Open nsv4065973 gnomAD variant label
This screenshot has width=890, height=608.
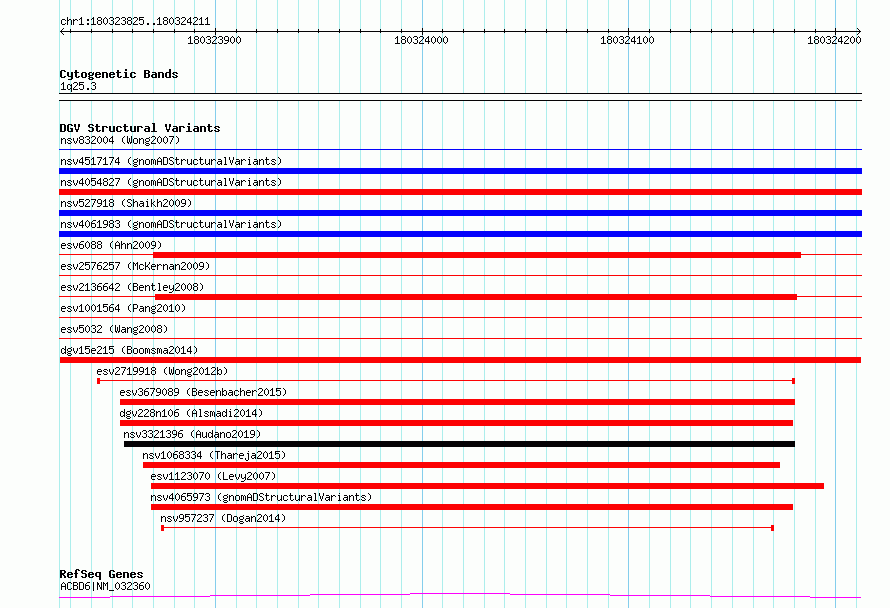click(261, 497)
